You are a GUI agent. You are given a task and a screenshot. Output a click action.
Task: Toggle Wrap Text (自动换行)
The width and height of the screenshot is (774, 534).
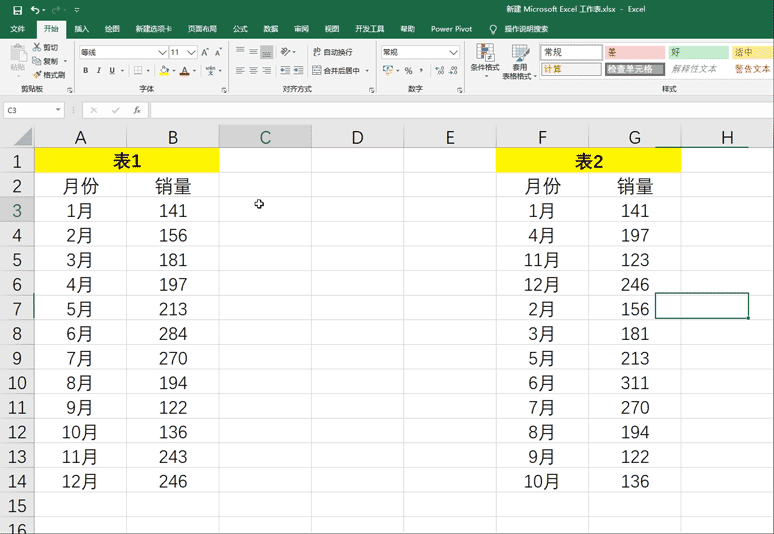(331, 52)
